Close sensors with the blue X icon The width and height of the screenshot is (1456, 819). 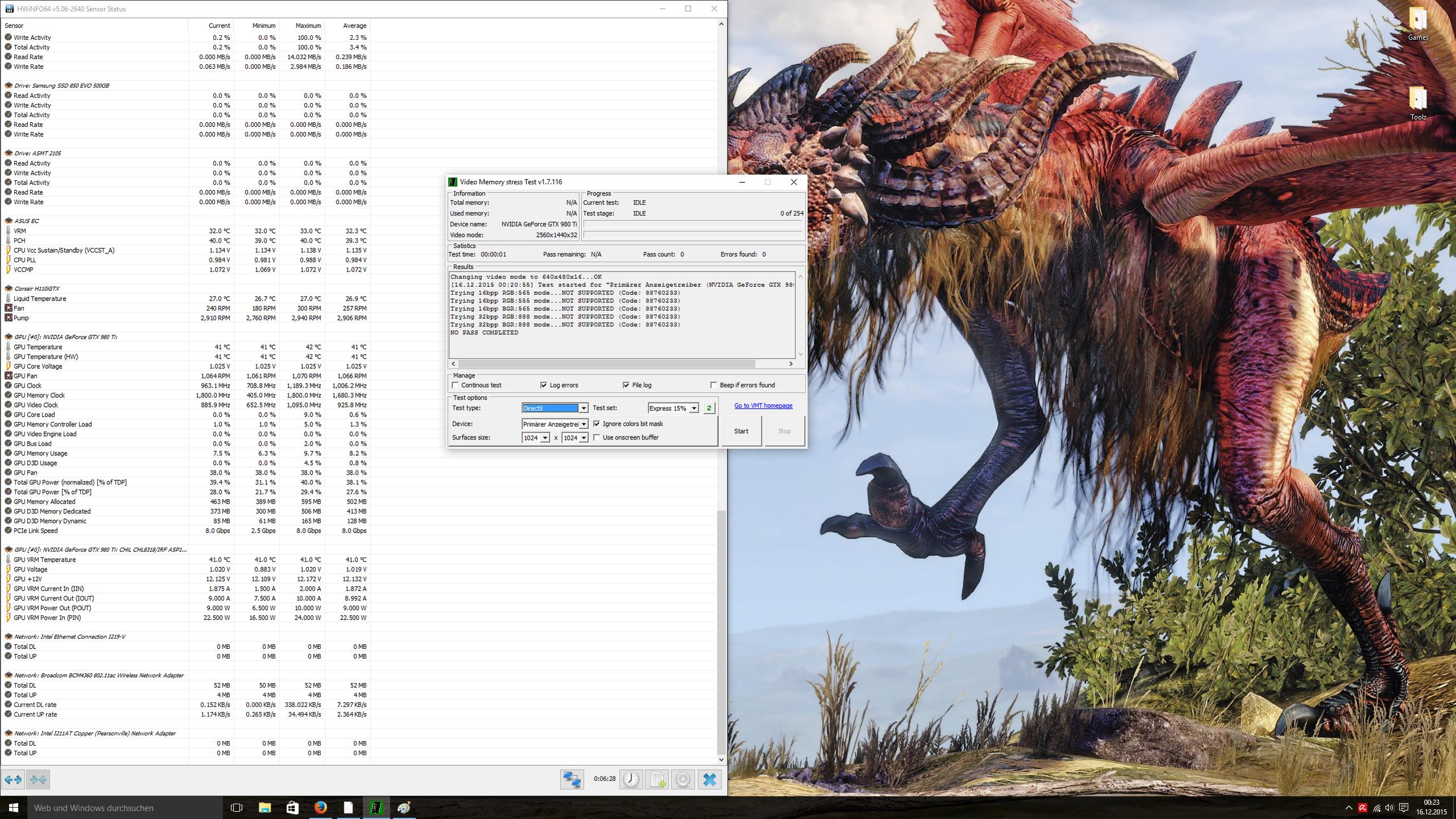coord(710,779)
